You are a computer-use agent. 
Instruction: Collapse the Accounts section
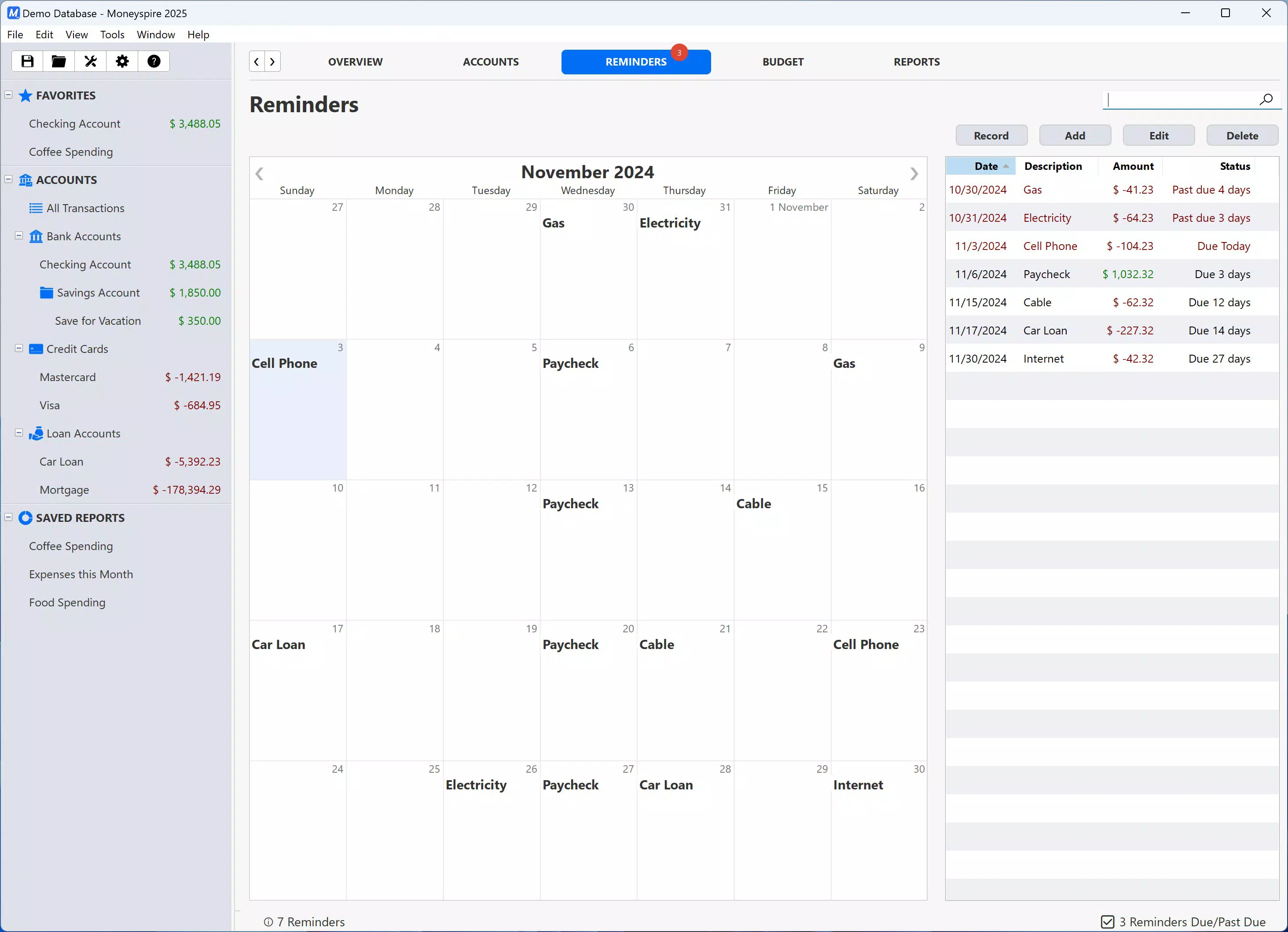(x=8, y=180)
